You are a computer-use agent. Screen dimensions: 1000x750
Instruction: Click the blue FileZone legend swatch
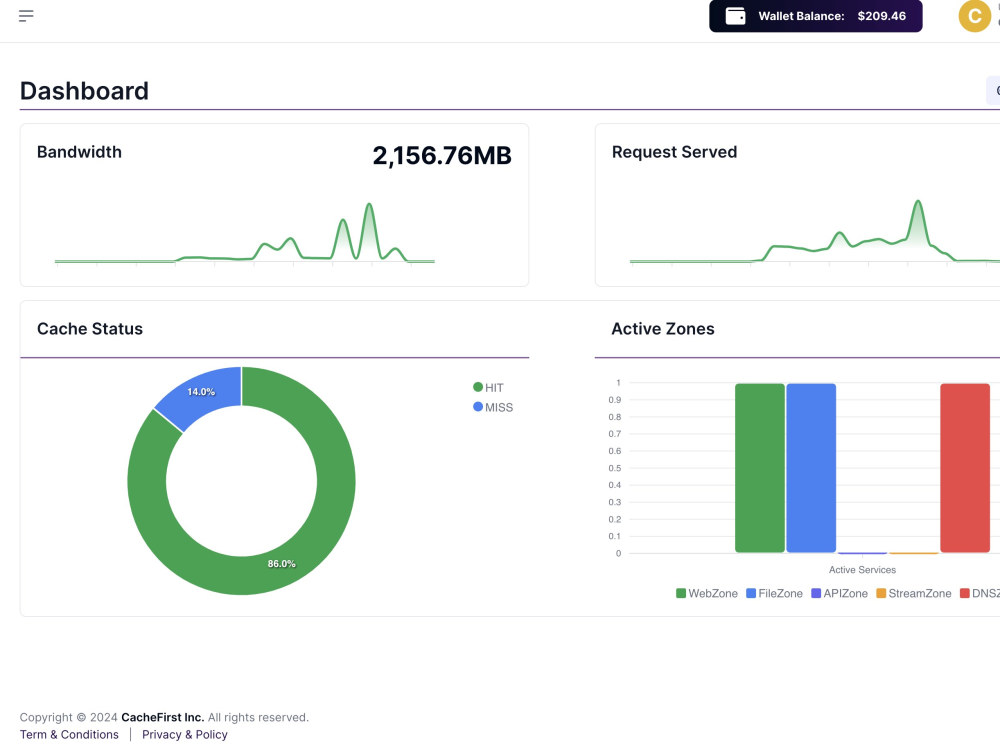pyautogui.click(x=751, y=593)
